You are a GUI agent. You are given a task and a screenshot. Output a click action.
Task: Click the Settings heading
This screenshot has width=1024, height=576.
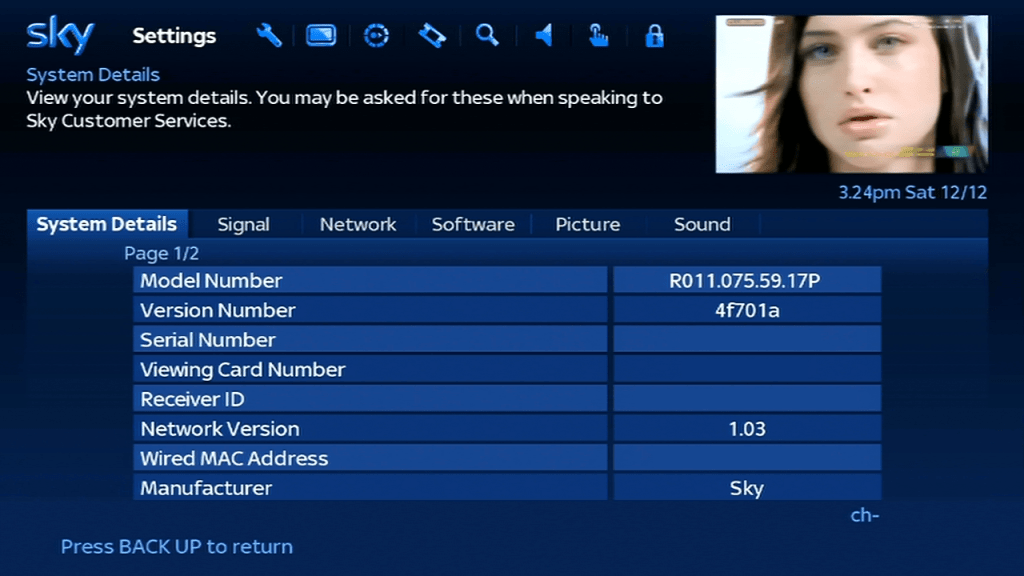(x=173, y=35)
